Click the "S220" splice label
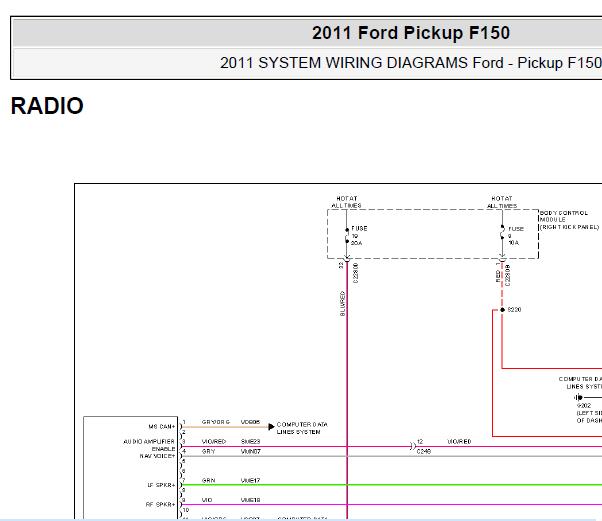The height and width of the screenshot is (521, 602). pos(514,309)
